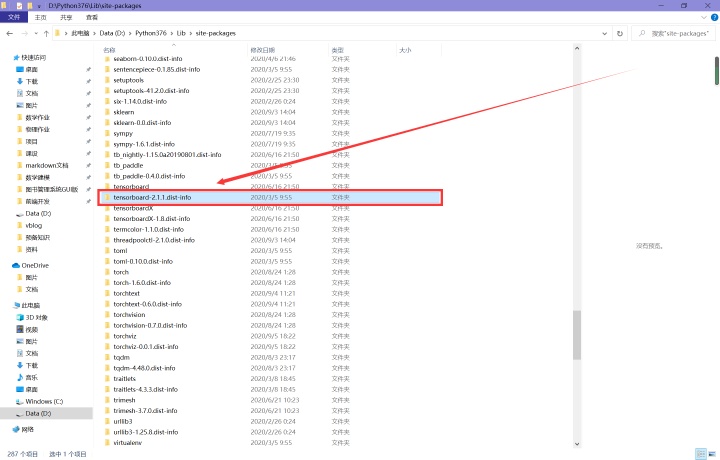
Task: Select the sklearn folder row
Action: point(270,112)
